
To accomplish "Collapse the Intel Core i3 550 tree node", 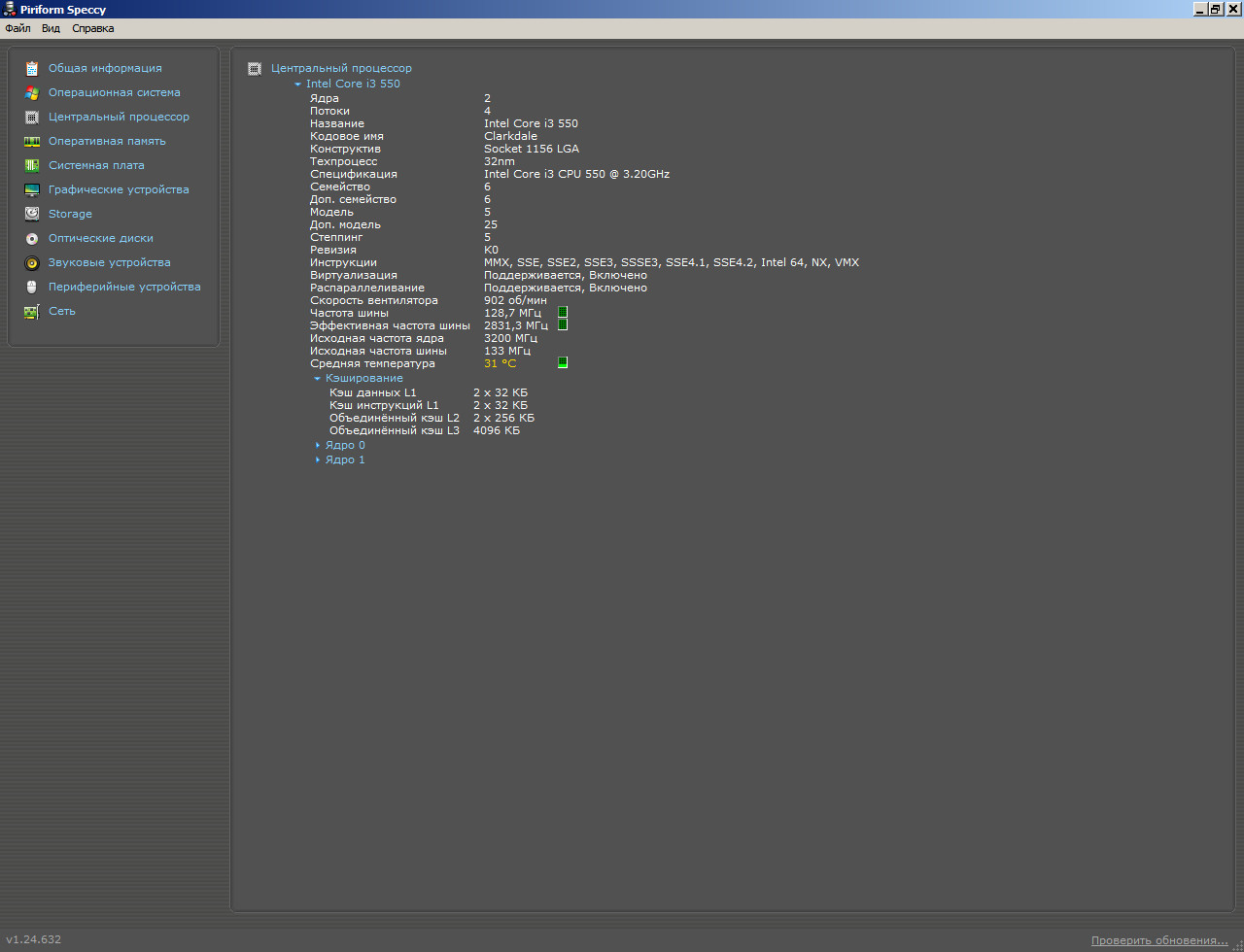I will (x=297, y=85).
